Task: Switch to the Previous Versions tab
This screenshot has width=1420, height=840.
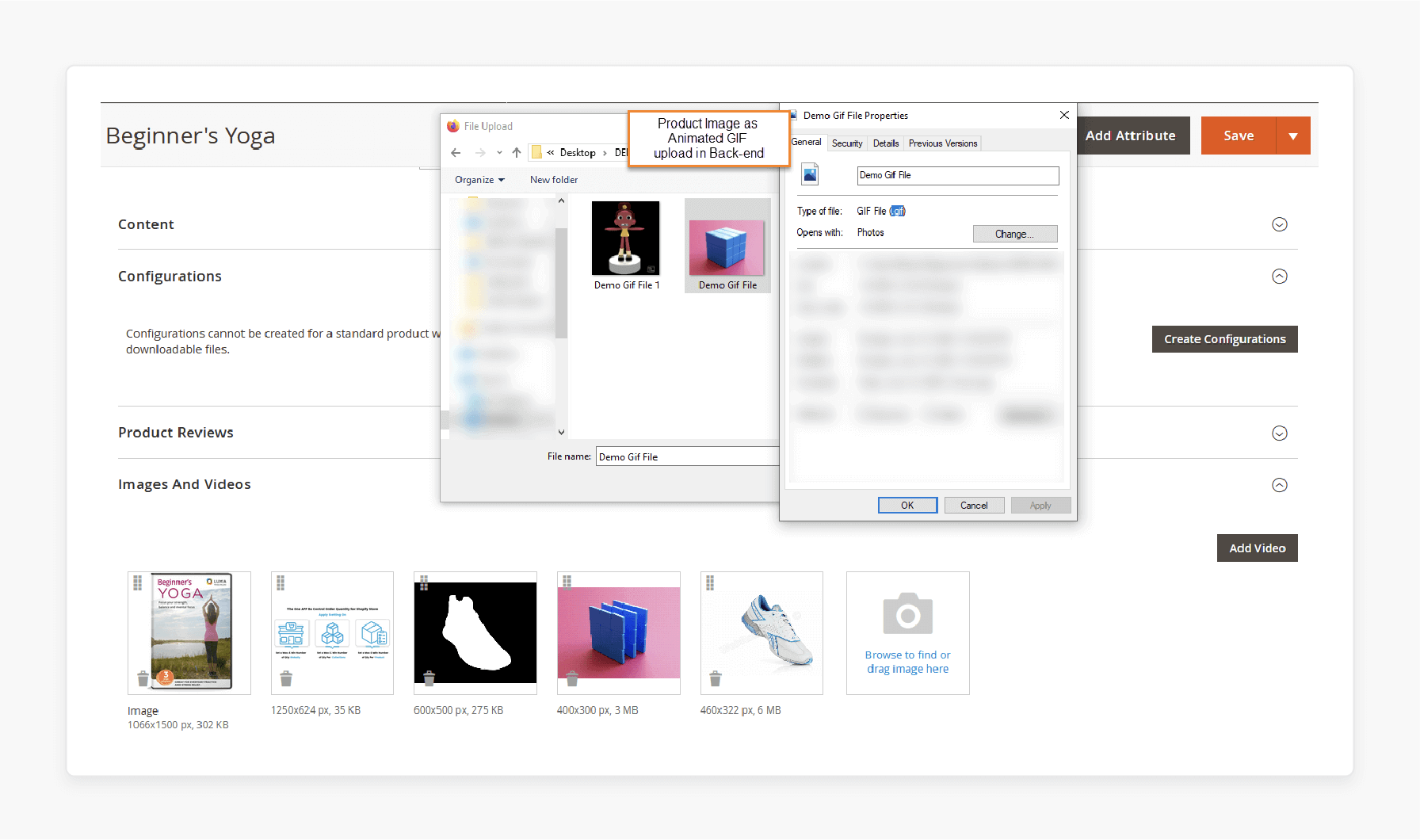Action: click(943, 143)
